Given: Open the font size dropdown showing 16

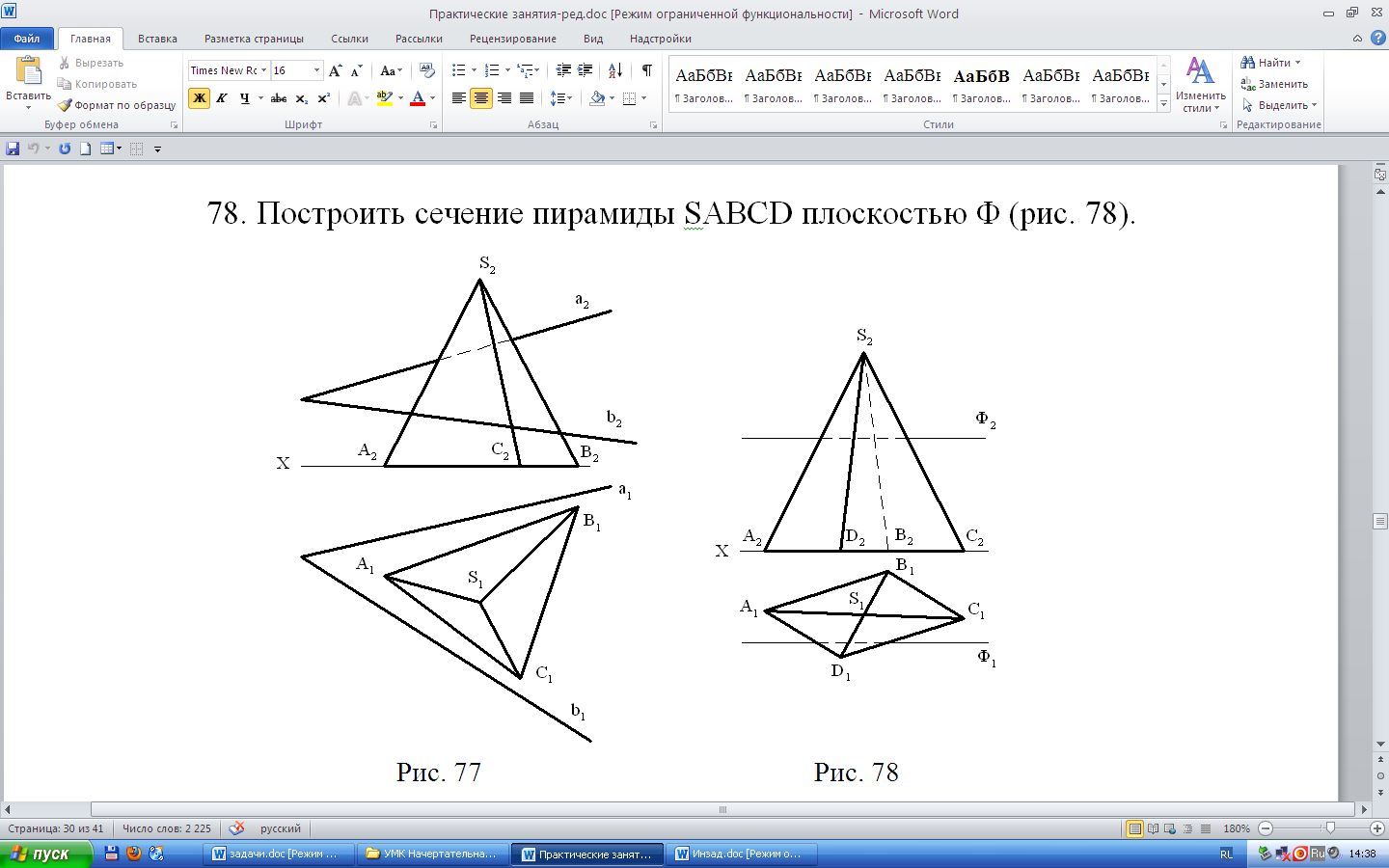Looking at the screenshot, I should tap(316, 70).
